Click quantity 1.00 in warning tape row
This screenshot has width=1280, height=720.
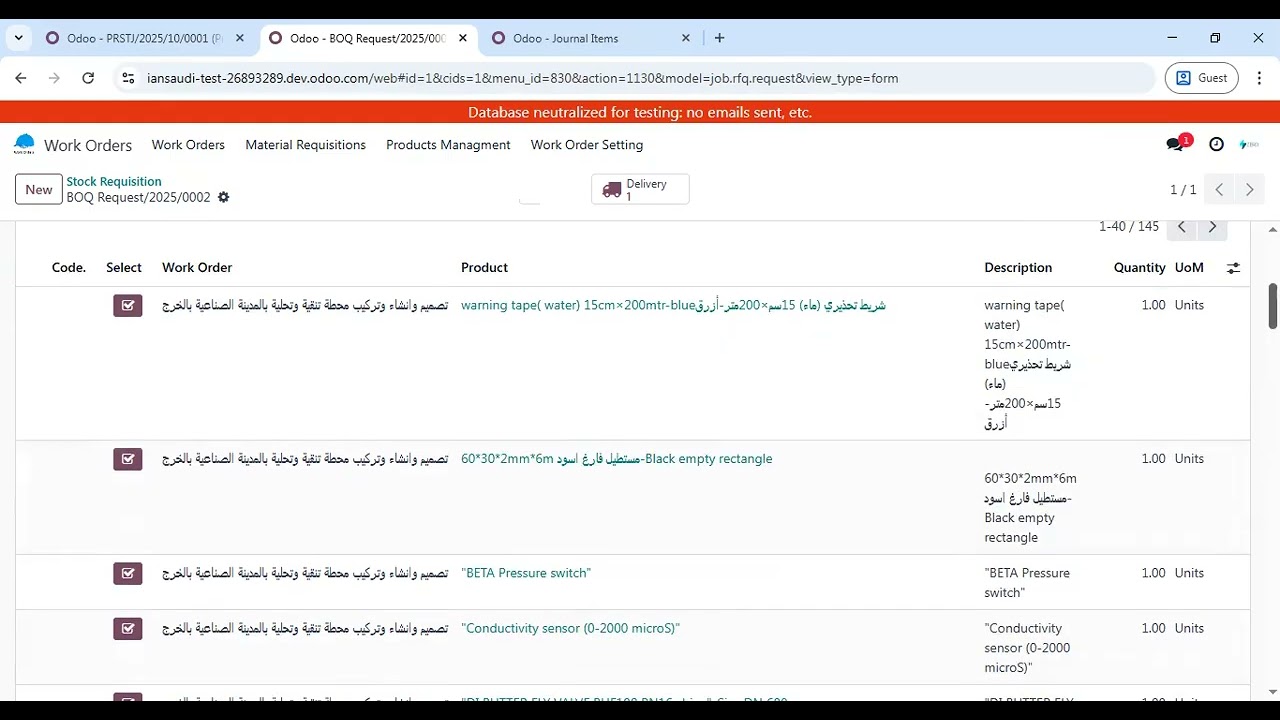click(x=1153, y=305)
